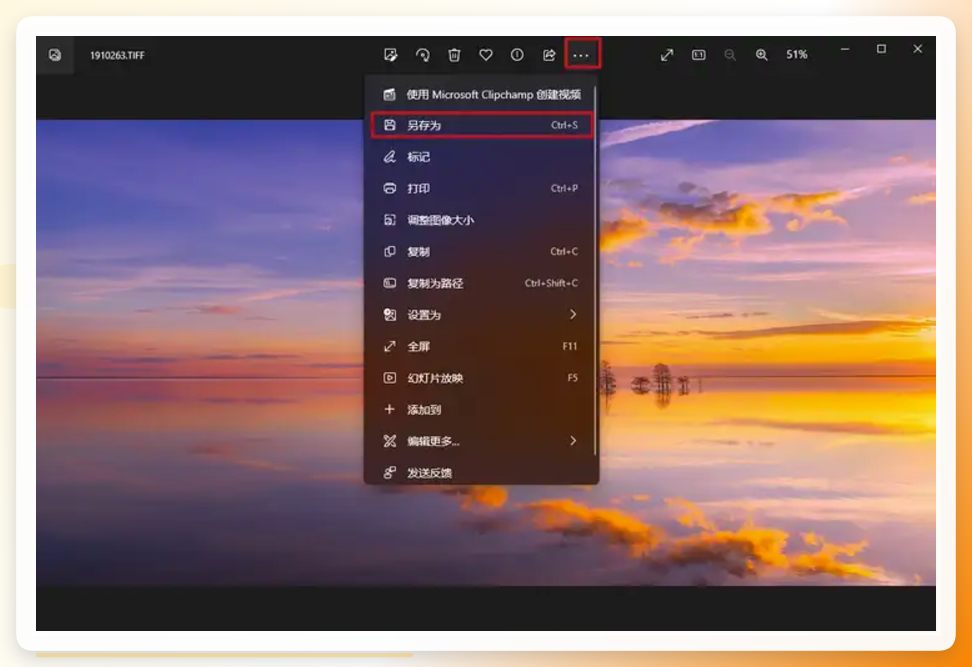
Task: Enter fullscreen using the diagonal arrows toolbar icon
Action: click(667, 55)
